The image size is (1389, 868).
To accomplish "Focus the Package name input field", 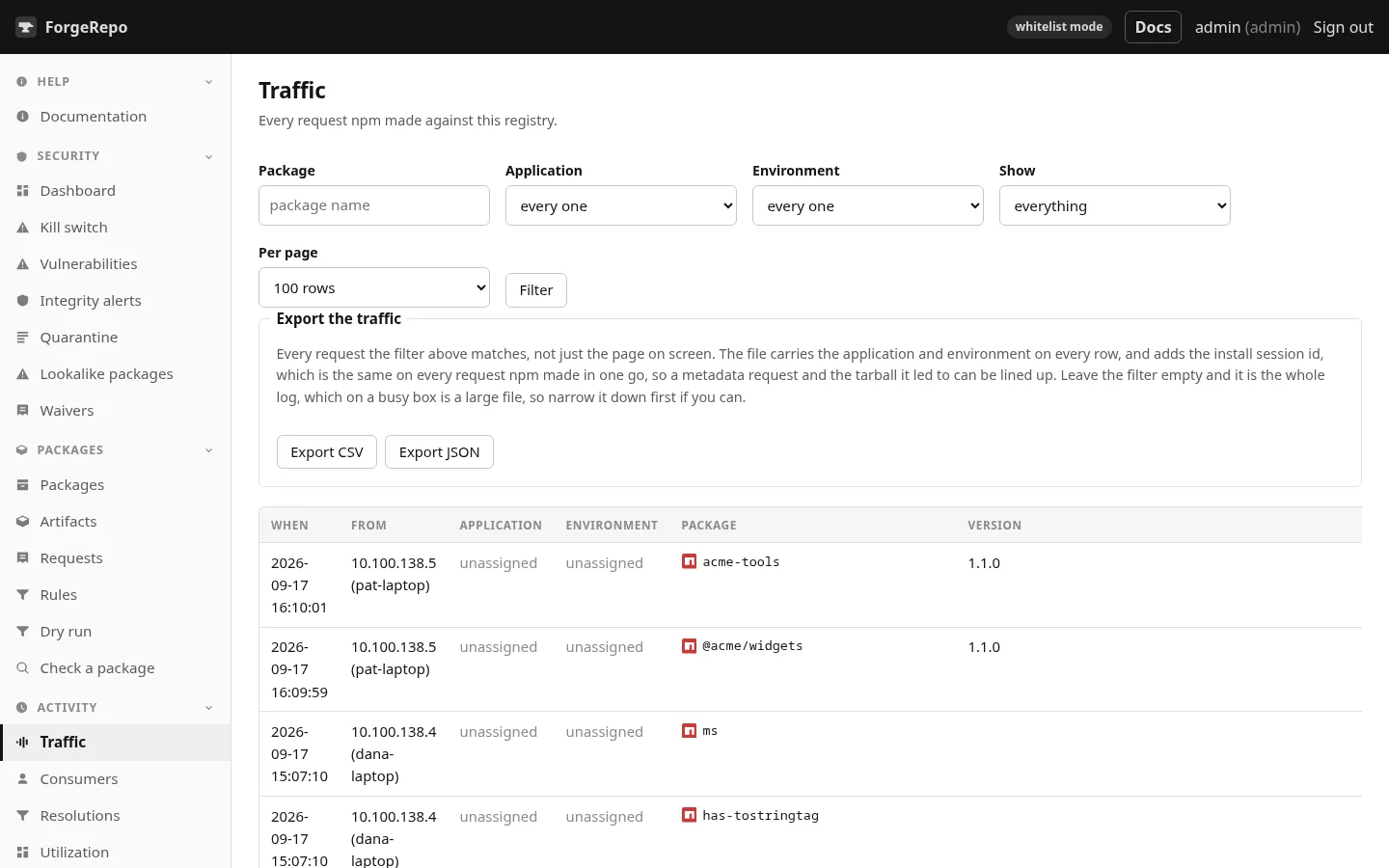I will 374,205.
